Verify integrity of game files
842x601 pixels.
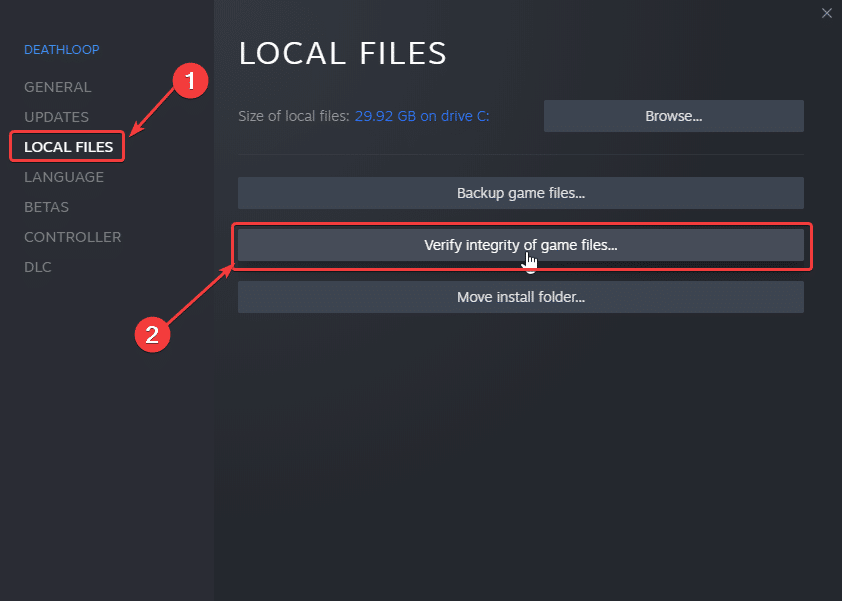pos(520,245)
